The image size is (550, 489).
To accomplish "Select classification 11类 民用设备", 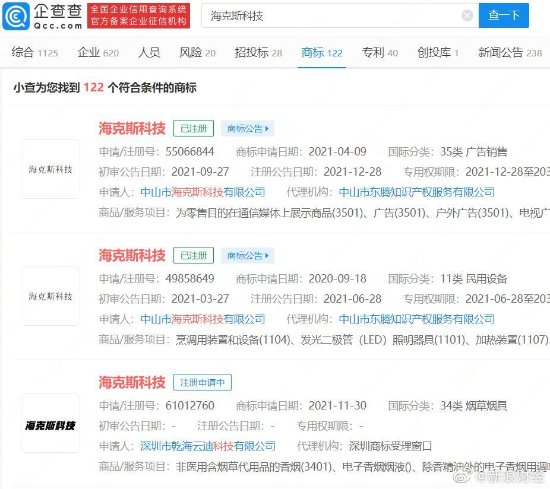I will point(474,279).
